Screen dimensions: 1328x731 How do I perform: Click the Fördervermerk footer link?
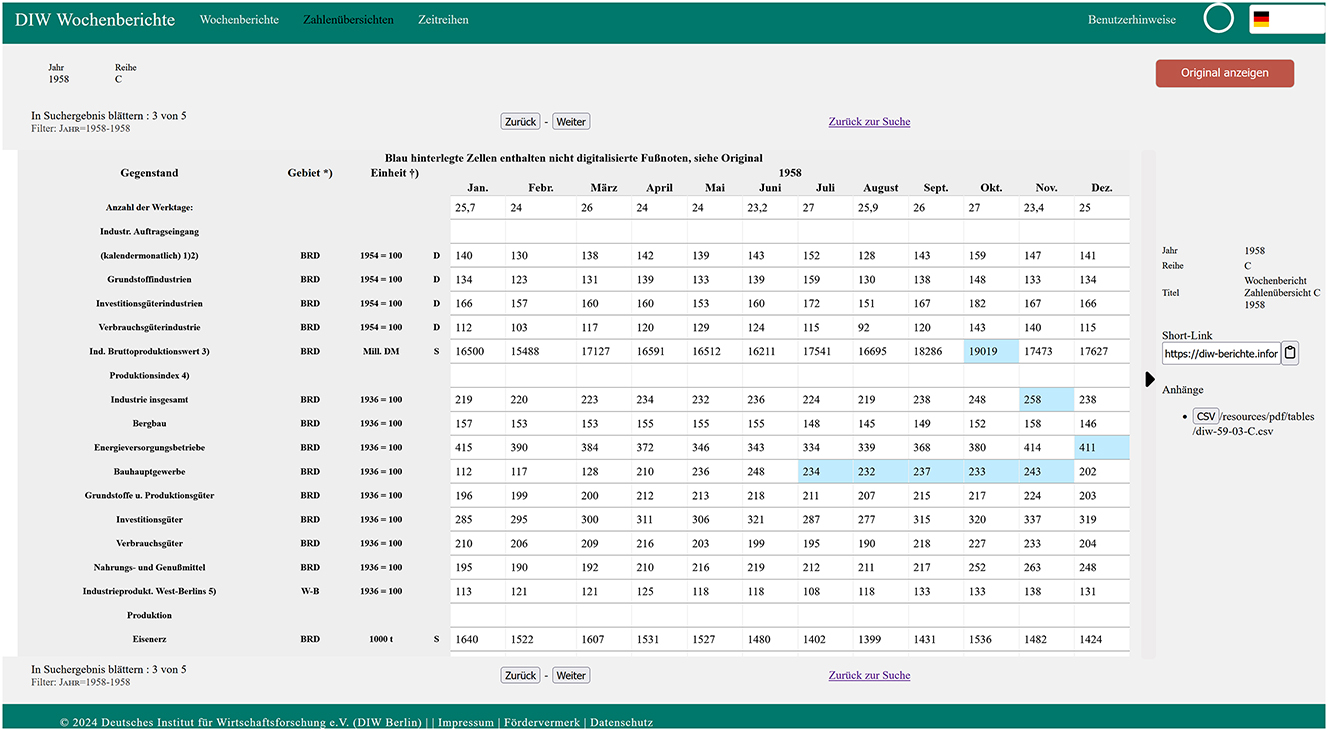(x=540, y=722)
